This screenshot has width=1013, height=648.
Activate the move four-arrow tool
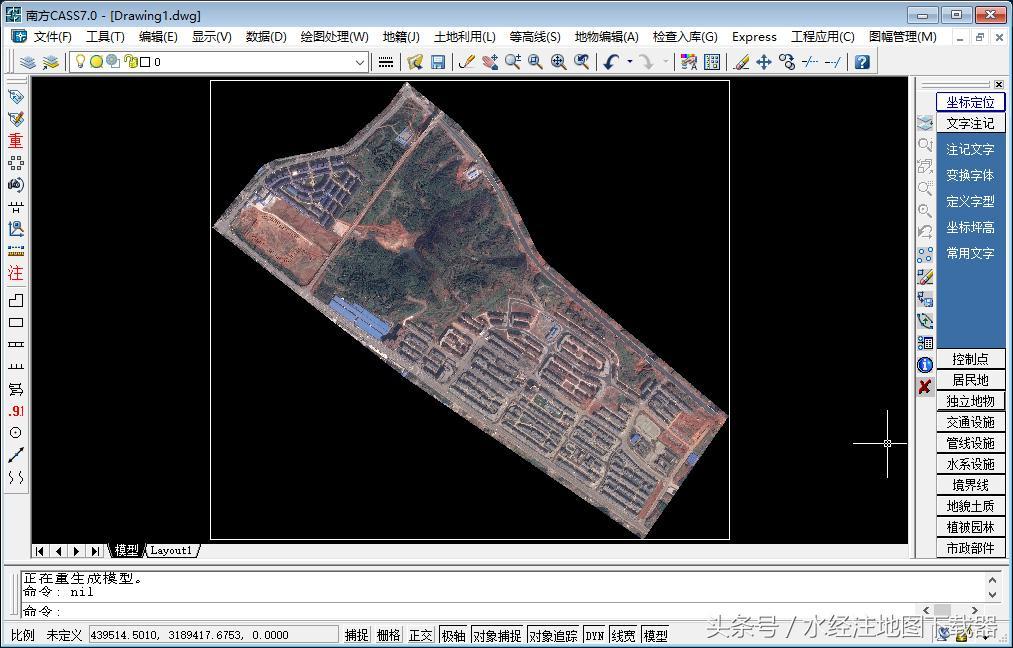[x=764, y=62]
